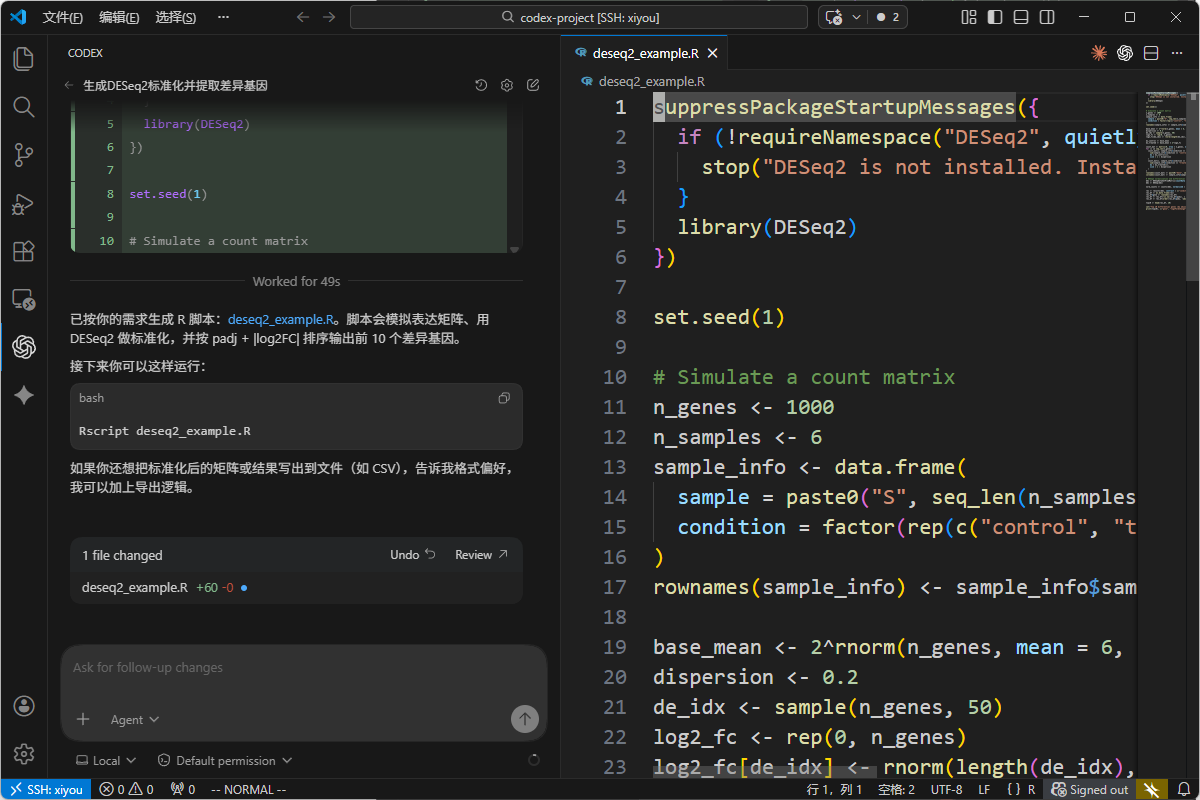The image size is (1200, 800).
Task: Open the Remote Explorer view
Action: click(x=24, y=299)
